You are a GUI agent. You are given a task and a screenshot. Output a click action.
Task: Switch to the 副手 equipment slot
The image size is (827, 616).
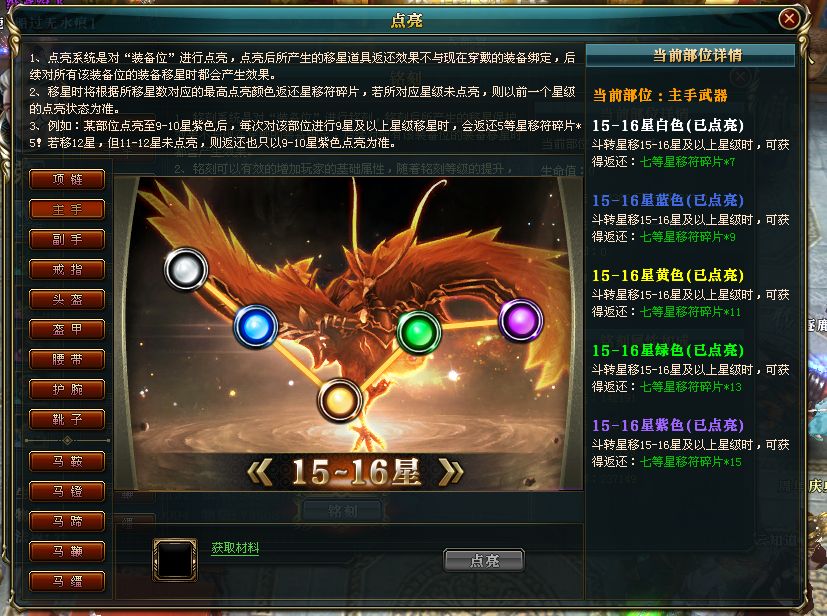point(67,239)
